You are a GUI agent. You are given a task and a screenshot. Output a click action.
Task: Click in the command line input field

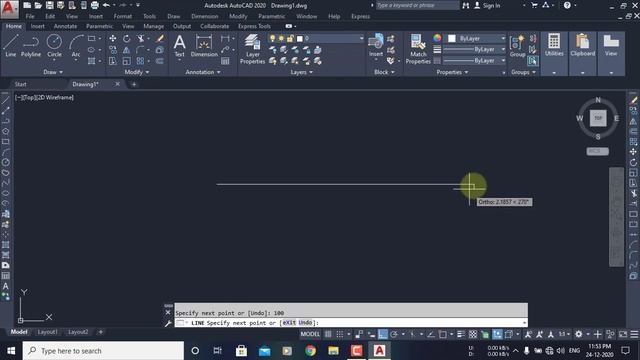click(x=351, y=323)
